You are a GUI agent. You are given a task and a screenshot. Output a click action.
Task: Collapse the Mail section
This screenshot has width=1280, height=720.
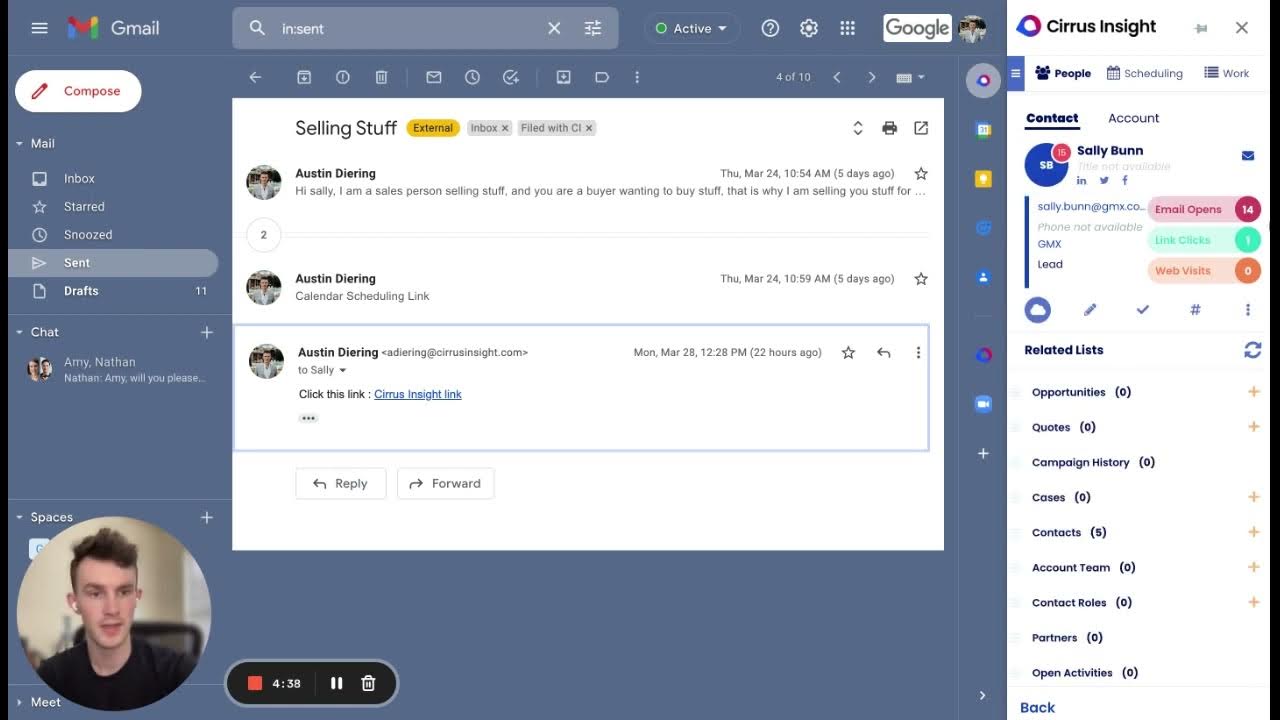pos(19,144)
